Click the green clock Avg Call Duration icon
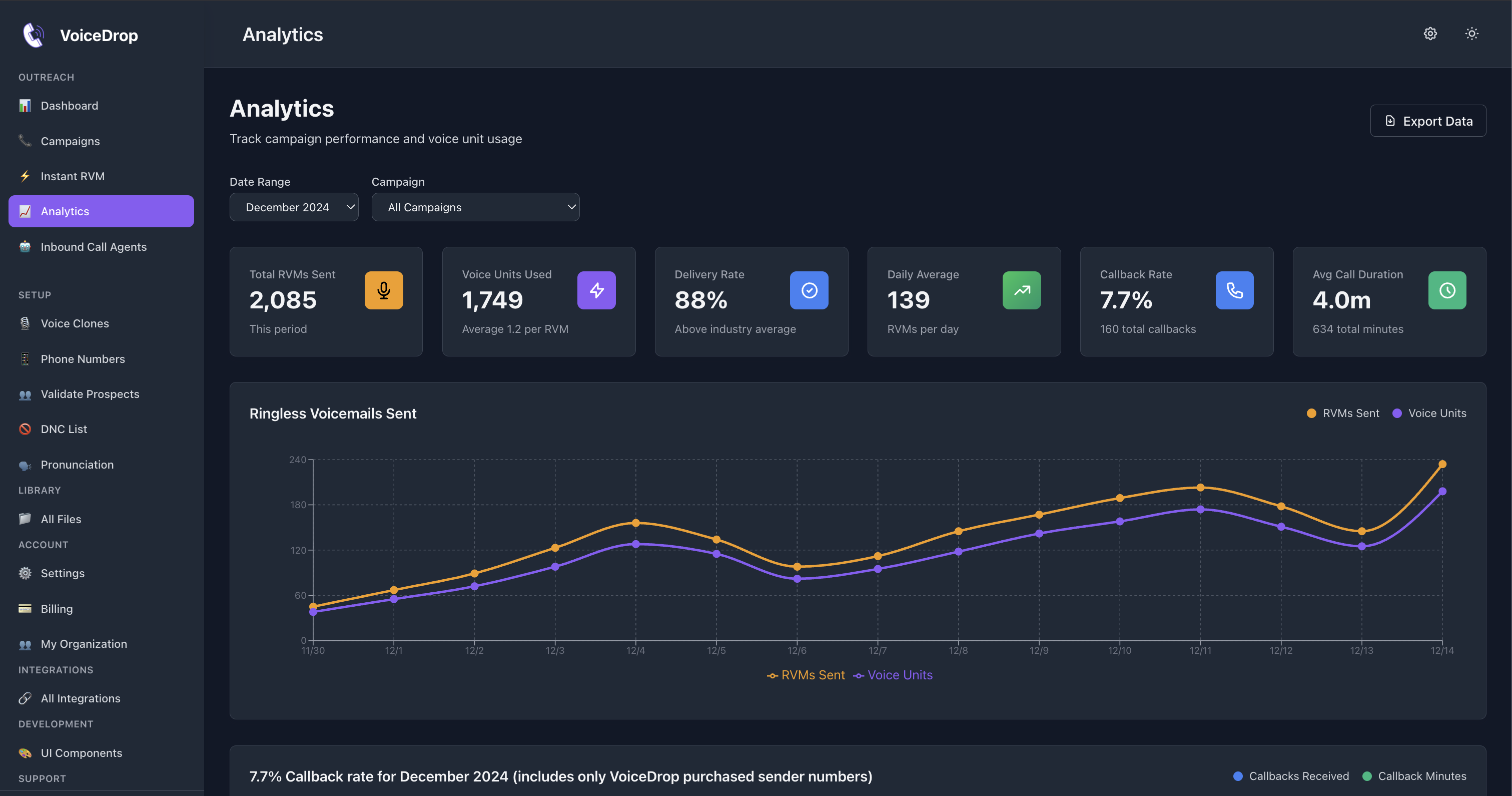The height and width of the screenshot is (796, 1512). pyautogui.click(x=1447, y=290)
